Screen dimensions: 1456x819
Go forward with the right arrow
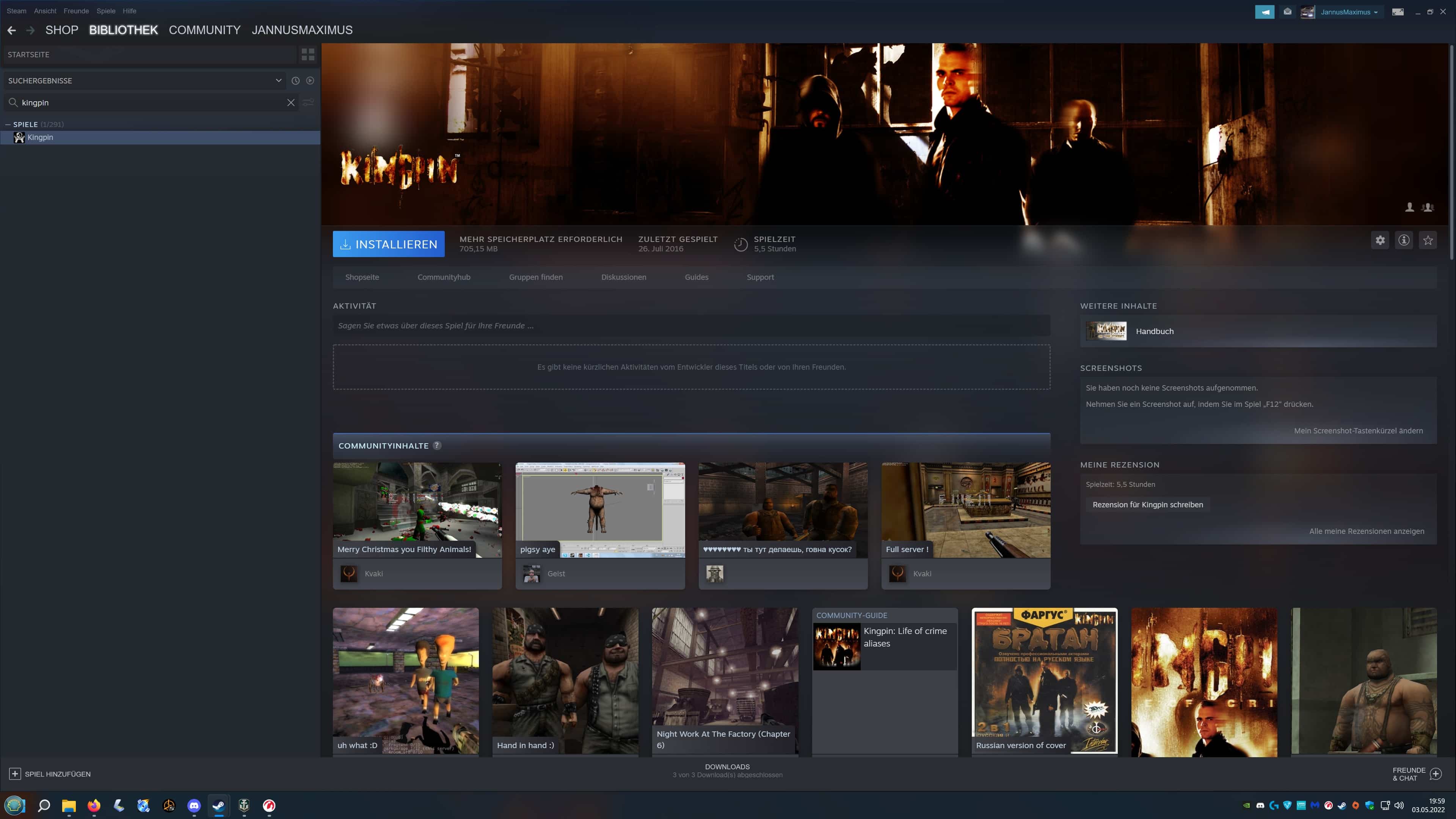pos(30,30)
